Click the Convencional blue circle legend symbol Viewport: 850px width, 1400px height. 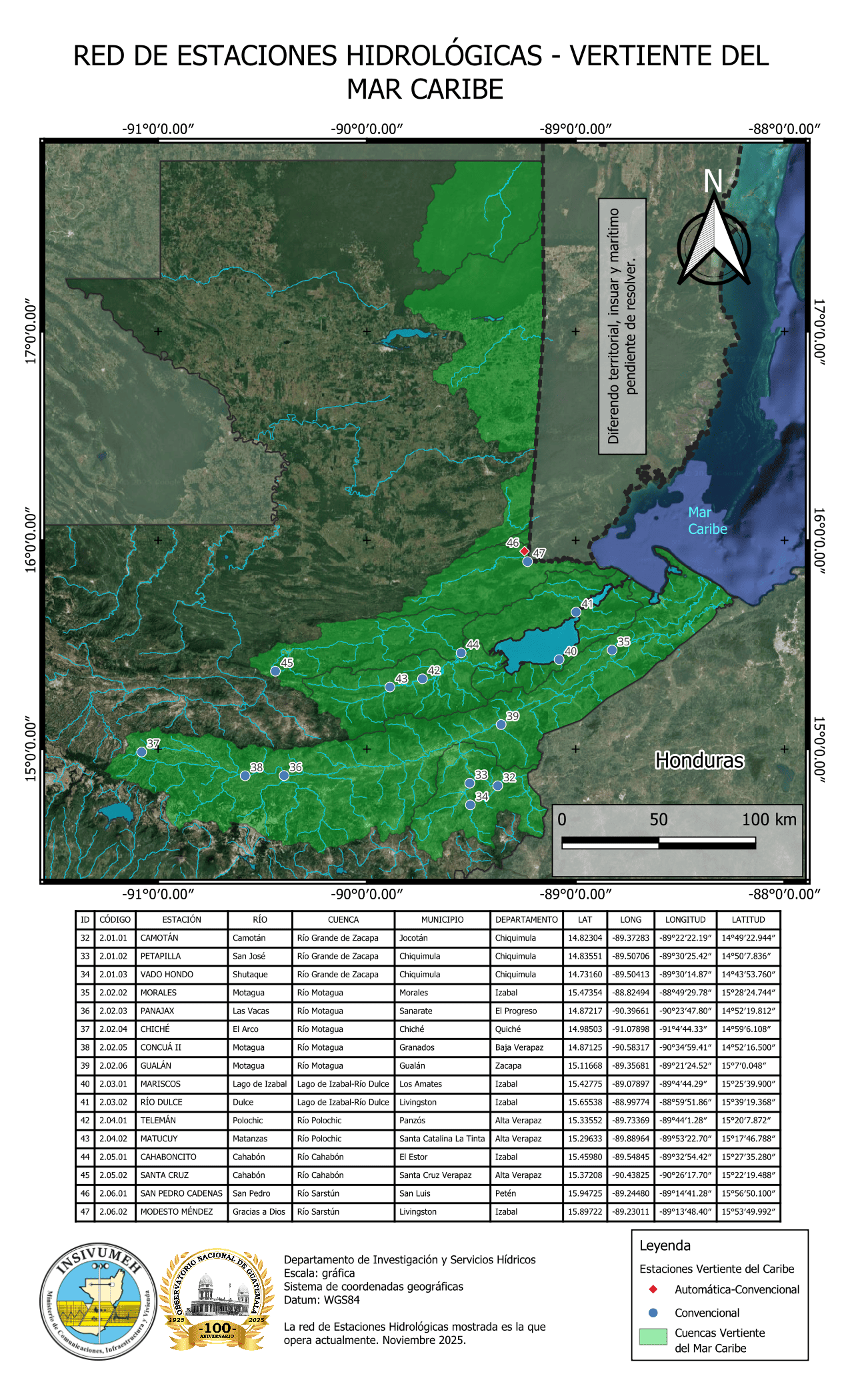pos(653,1313)
